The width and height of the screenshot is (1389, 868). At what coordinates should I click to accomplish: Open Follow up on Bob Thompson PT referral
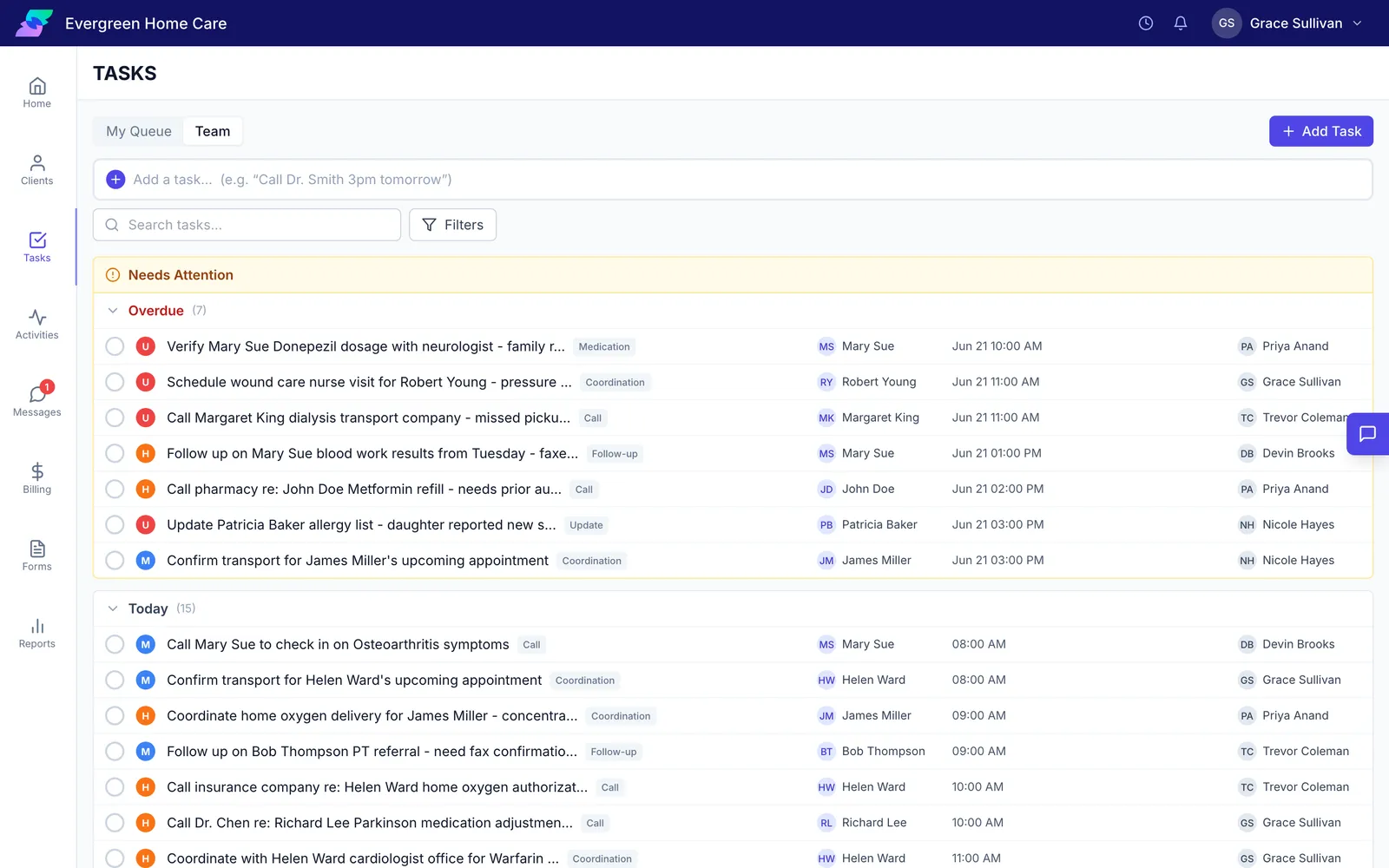pyautogui.click(x=372, y=752)
